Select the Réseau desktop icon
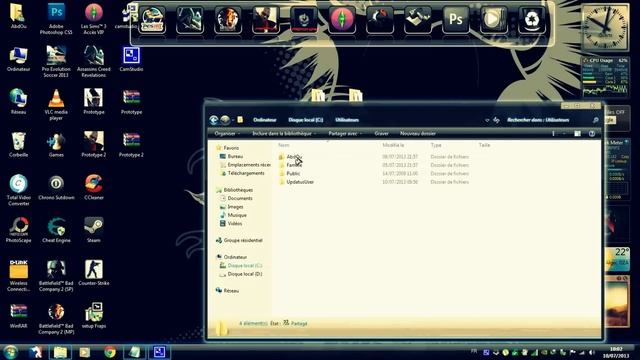The width and height of the screenshot is (640, 360). click(x=18, y=102)
